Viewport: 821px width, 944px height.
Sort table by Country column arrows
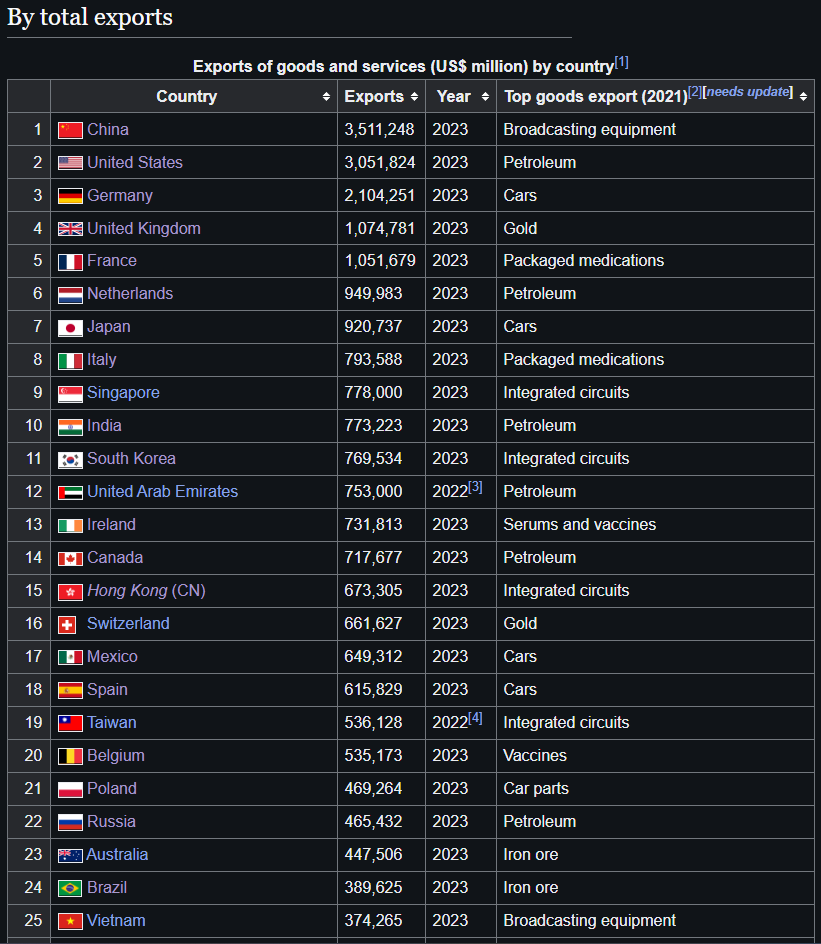(326, 96)
